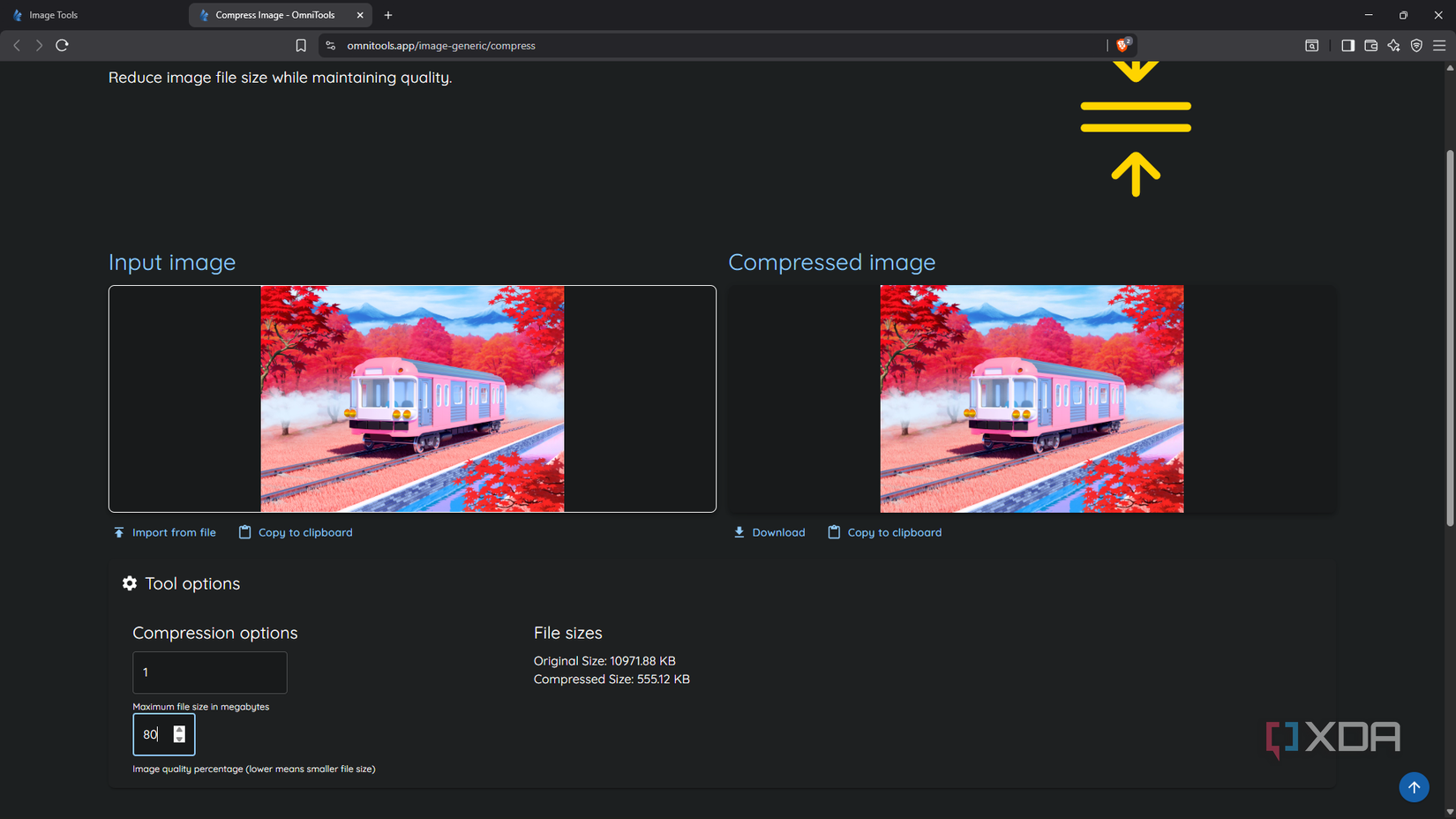Open the browser hamburger menu
1456x819 pixels.
[x=1441, y=45]
